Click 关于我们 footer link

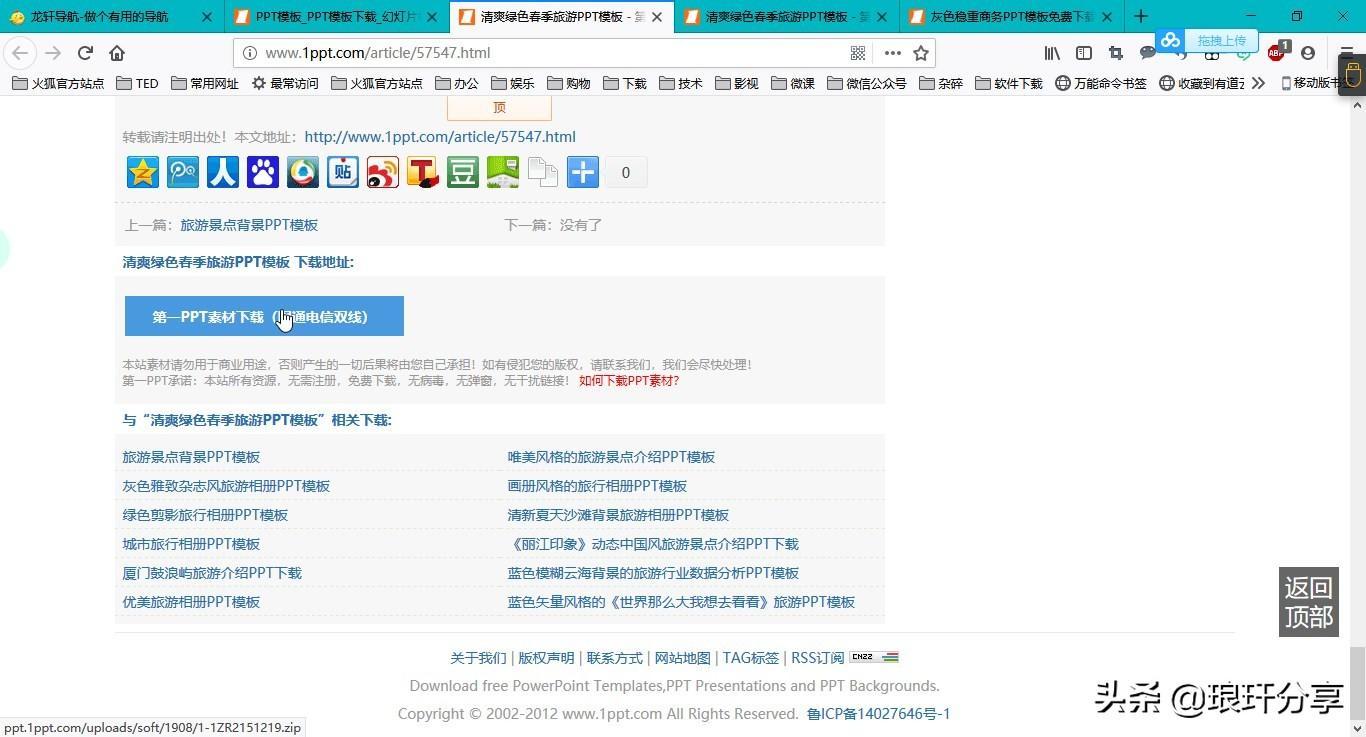[x=478, y=658]
